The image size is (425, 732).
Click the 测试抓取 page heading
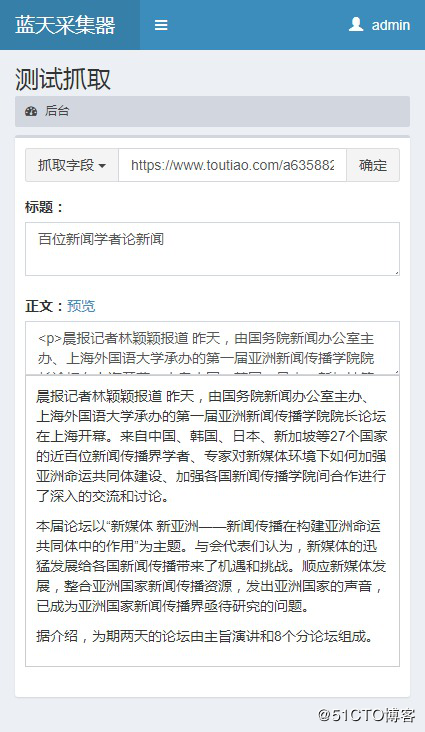pos(63,79)
